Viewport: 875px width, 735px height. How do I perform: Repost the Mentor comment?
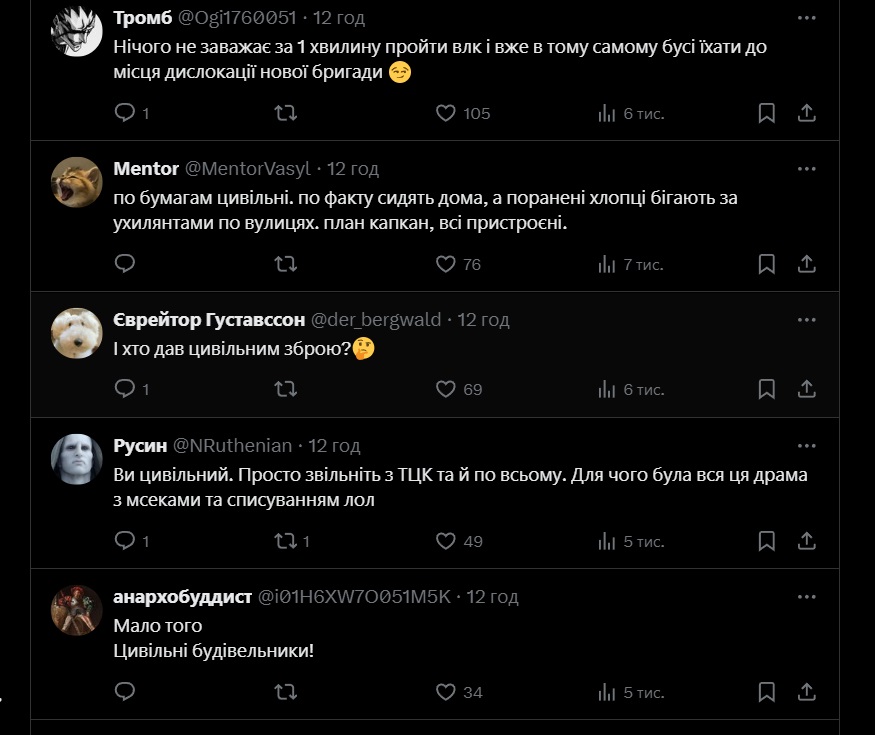pyautogui.click(x=285, y=264)
